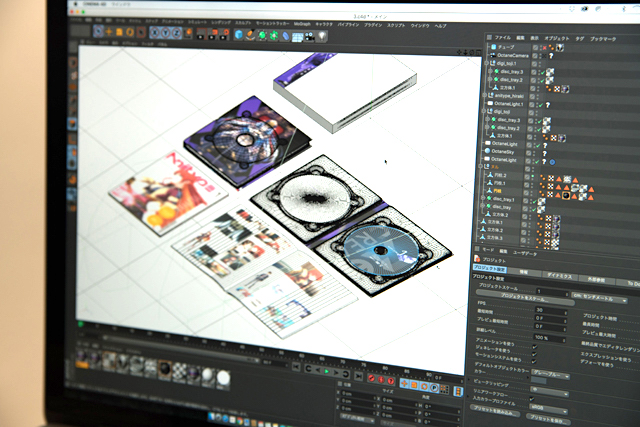The image size is (640, 427).
Task: Open the ファイル menu in Object Manager
Action: pos(502,38)
